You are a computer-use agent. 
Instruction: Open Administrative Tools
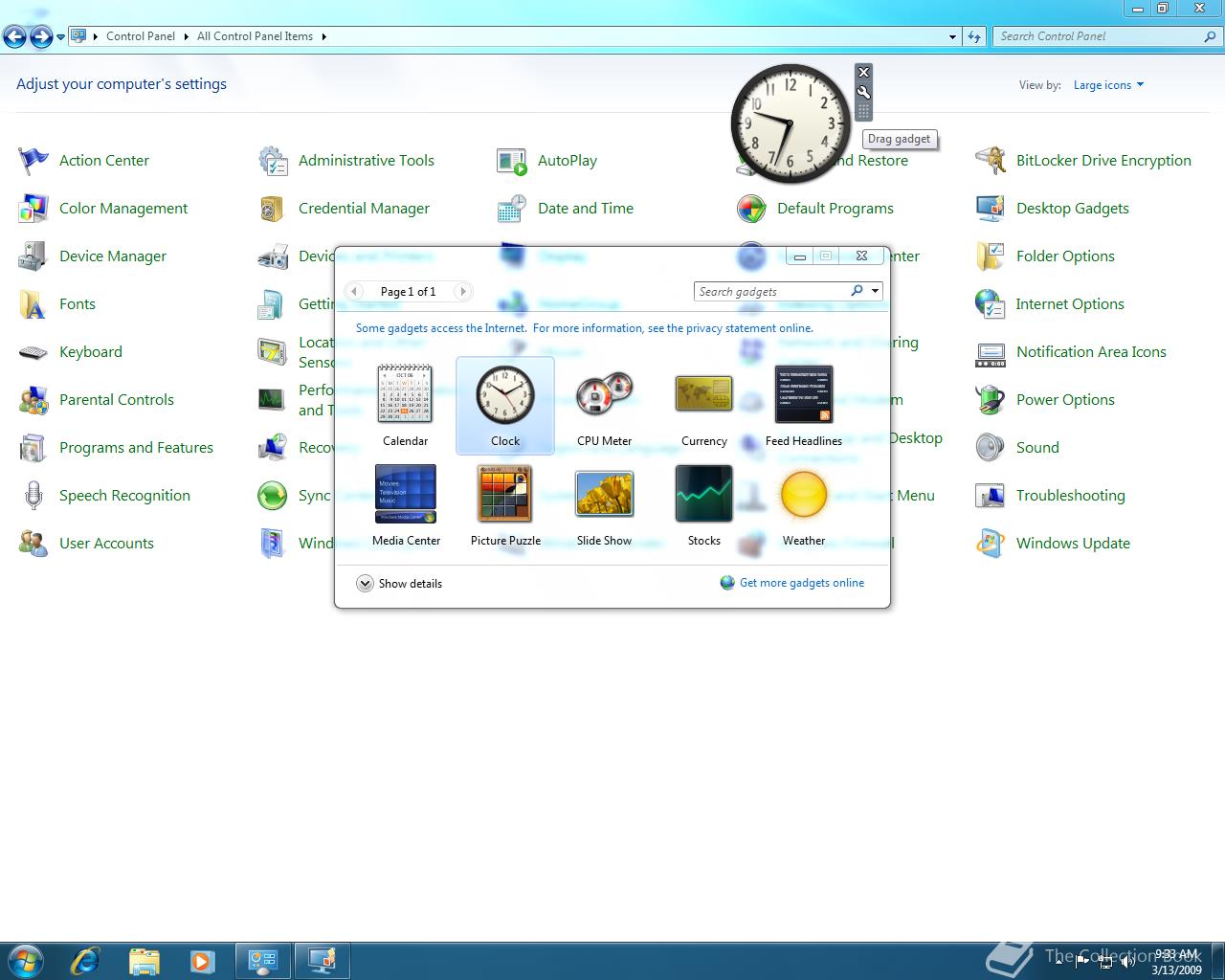coord(346,161)
